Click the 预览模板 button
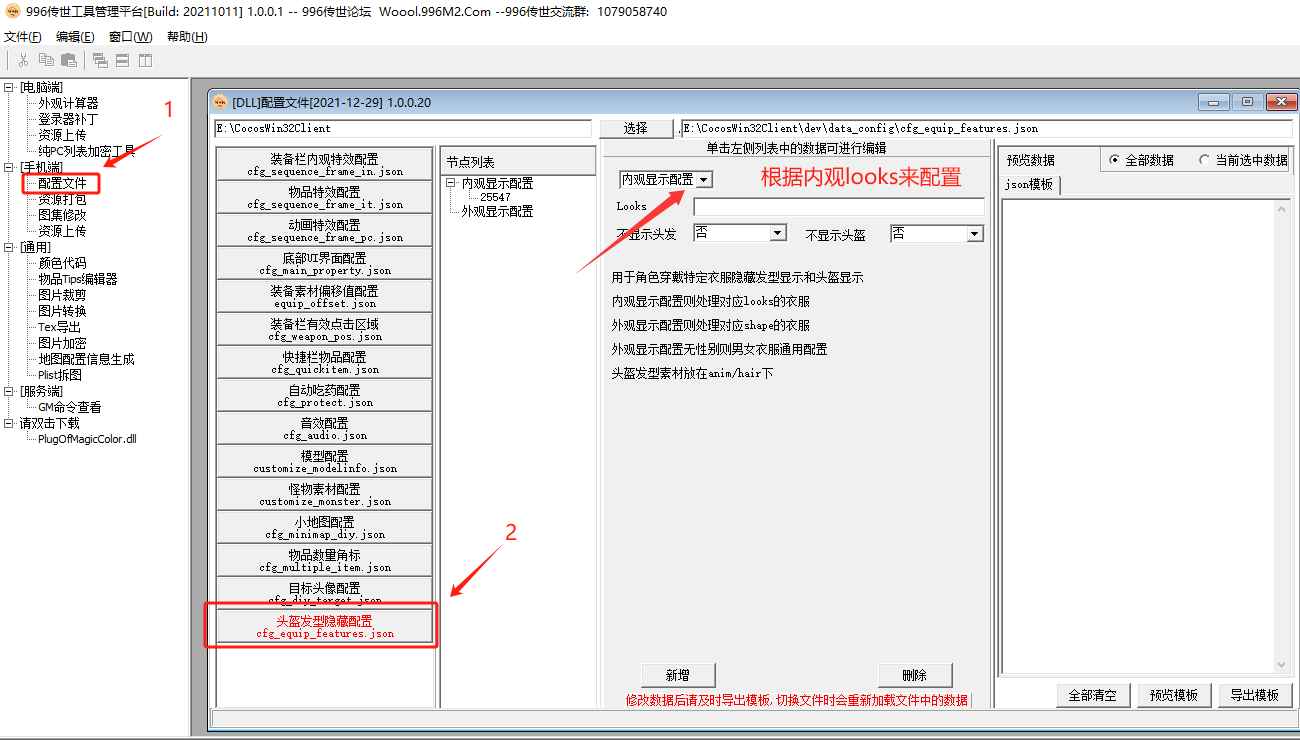This screenshot has width=1300, height=742. (1174, 695)
